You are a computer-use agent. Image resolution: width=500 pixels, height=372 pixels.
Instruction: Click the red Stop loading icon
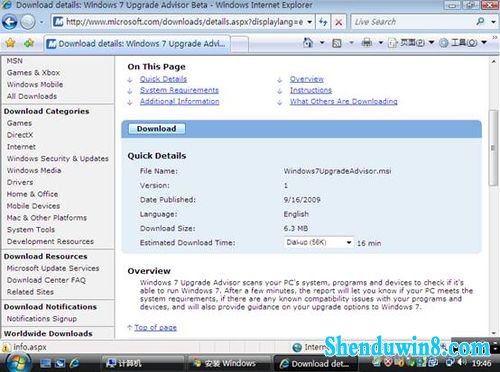[x=339, y=22]
